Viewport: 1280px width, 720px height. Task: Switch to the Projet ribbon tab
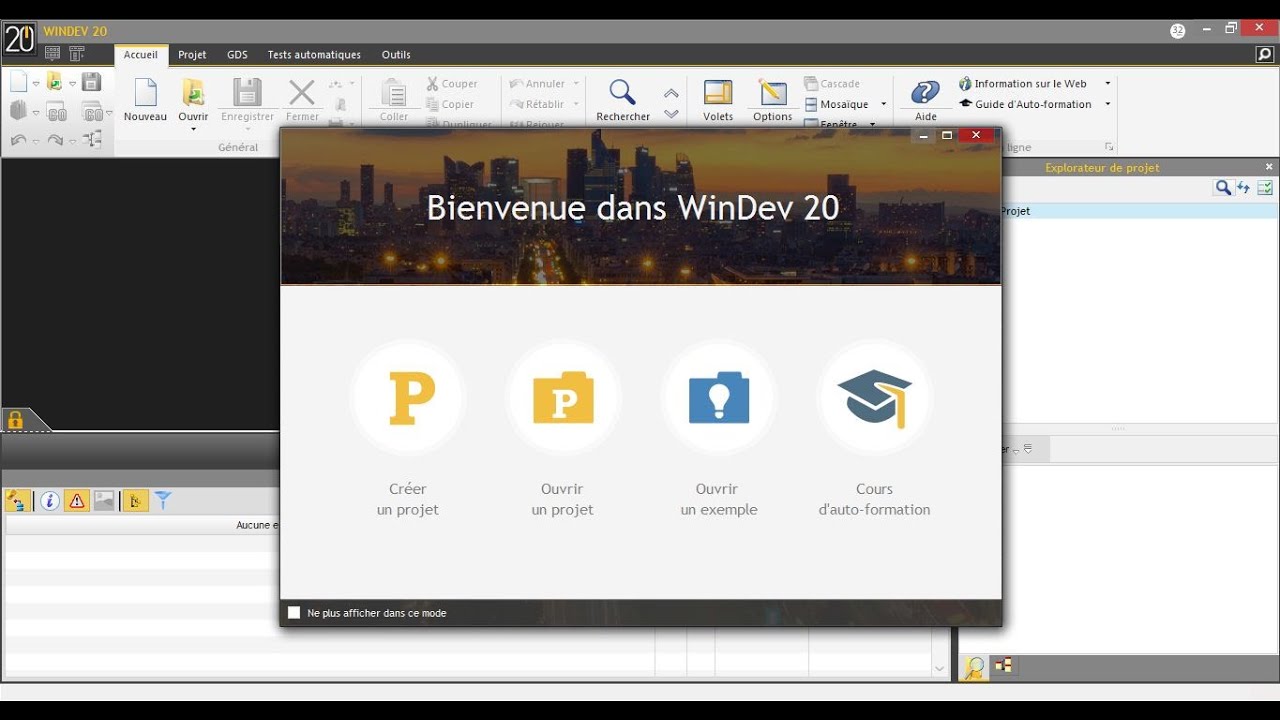[192, 55]
